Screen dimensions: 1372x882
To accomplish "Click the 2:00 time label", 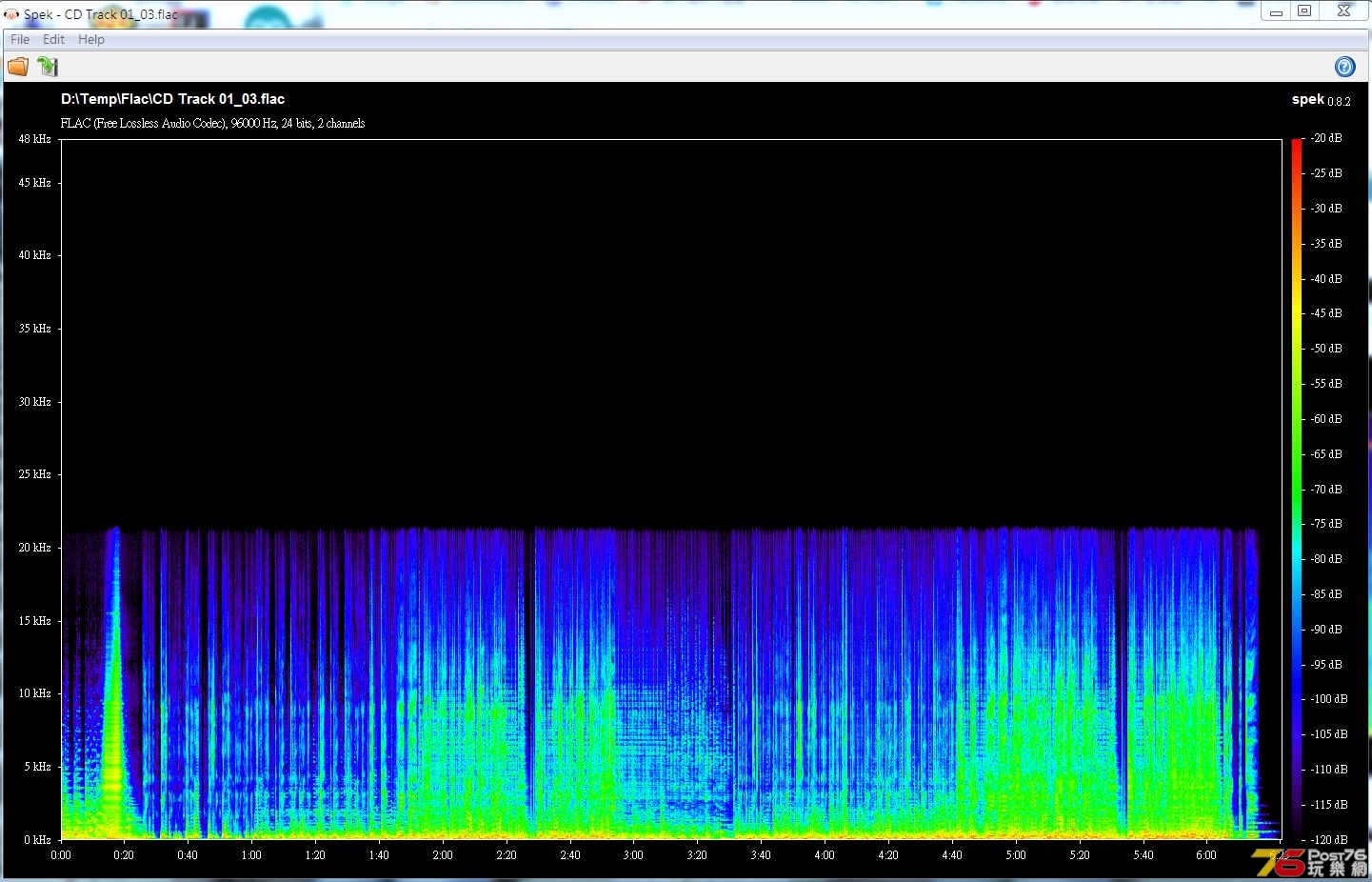I will 443,855.
